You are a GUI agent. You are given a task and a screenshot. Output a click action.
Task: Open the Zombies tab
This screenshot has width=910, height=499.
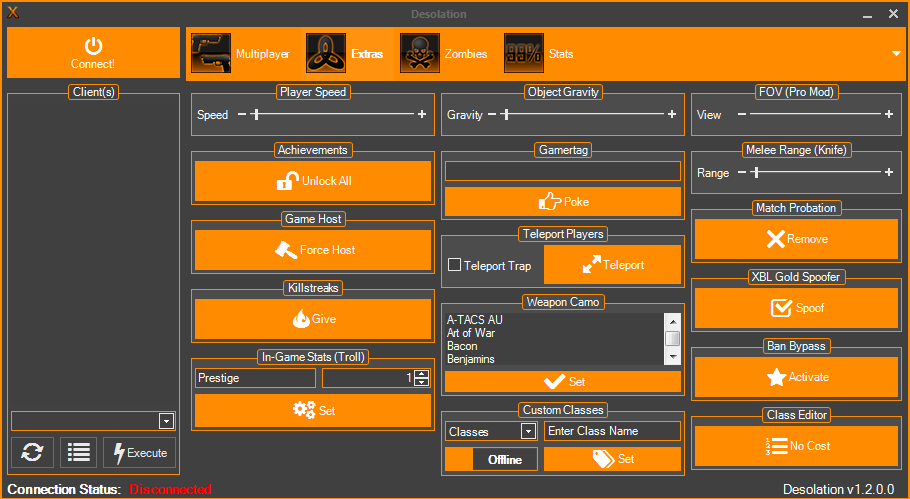pos(445,54)
